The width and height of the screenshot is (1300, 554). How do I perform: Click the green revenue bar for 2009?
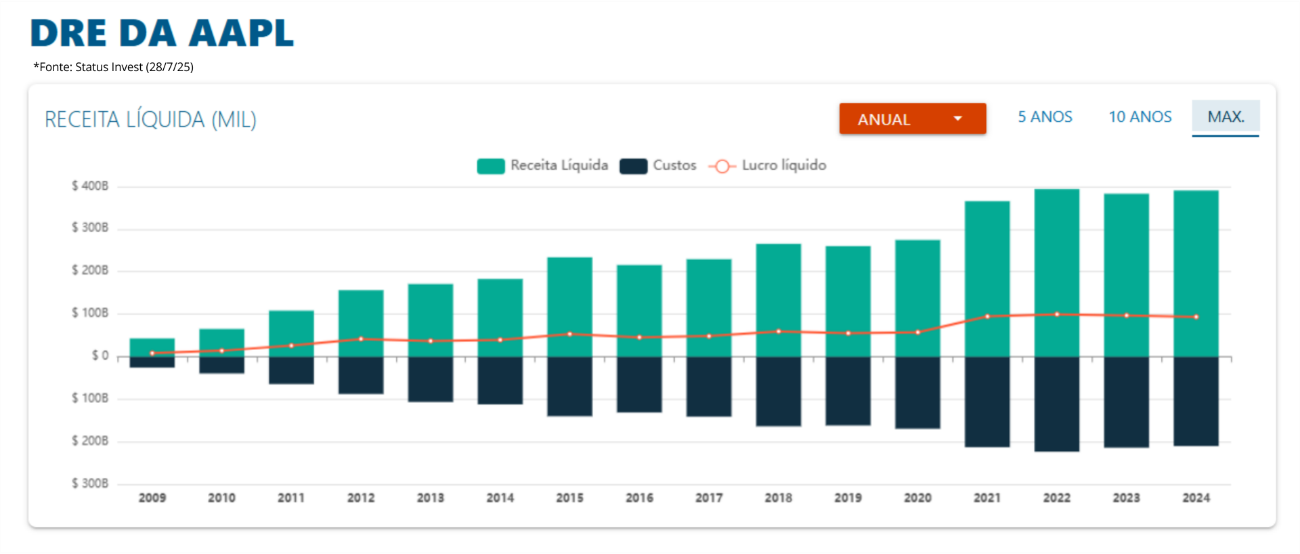pyautogui.click(x=152, y=348)
